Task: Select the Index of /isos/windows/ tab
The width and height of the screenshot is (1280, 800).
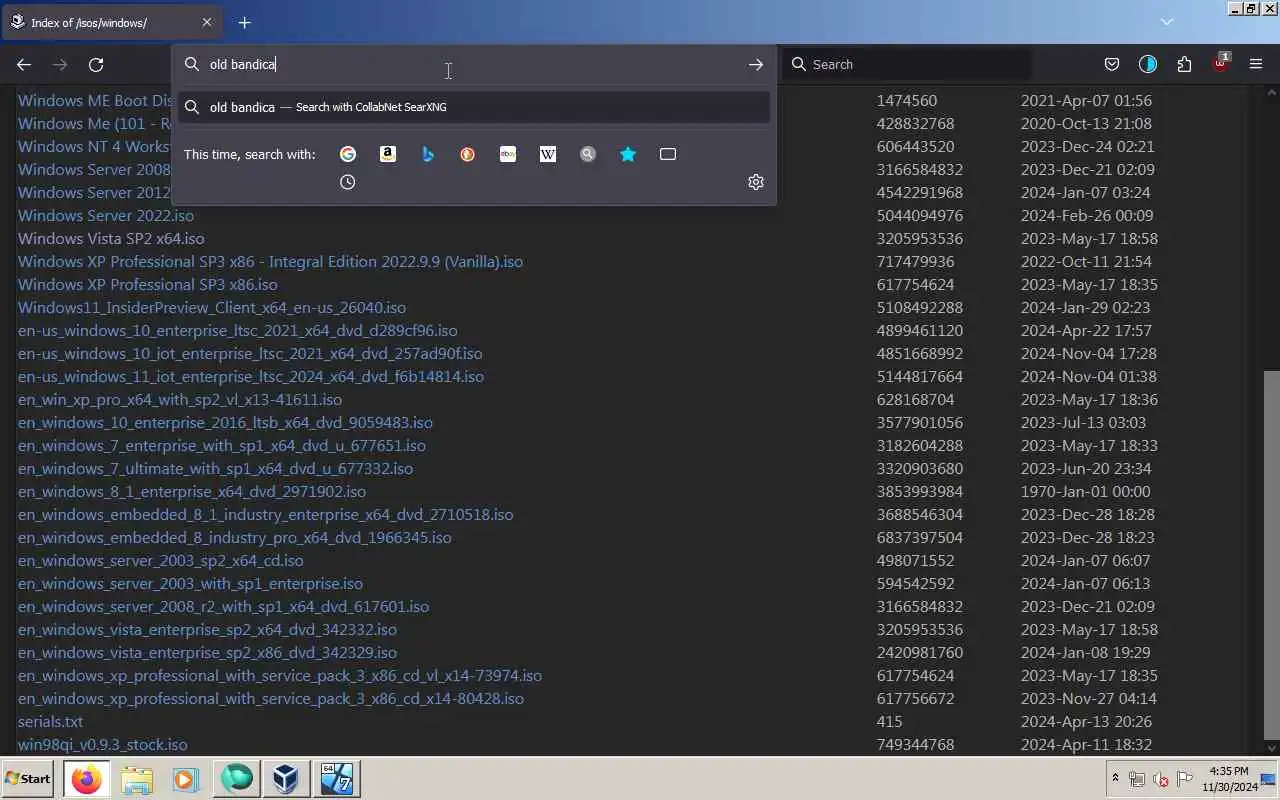Action: point(112,22)
